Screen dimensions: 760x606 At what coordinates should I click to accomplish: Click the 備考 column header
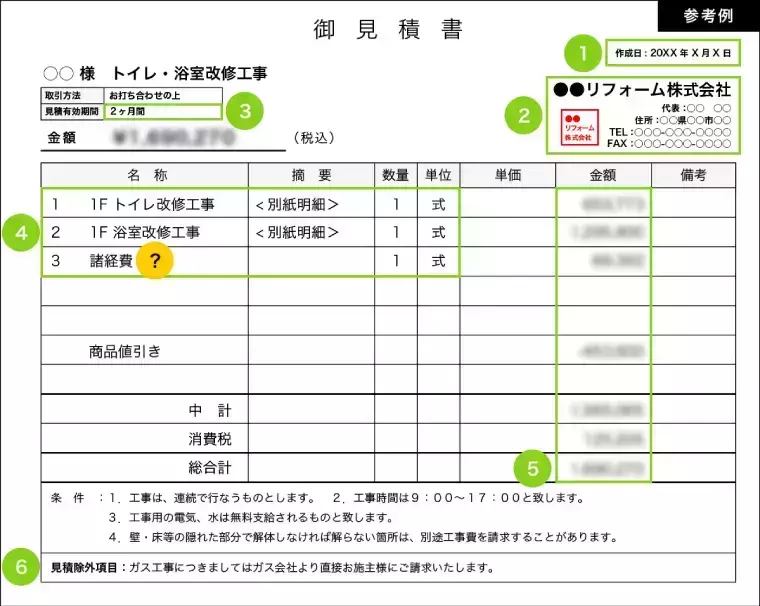tap(692, 175)
